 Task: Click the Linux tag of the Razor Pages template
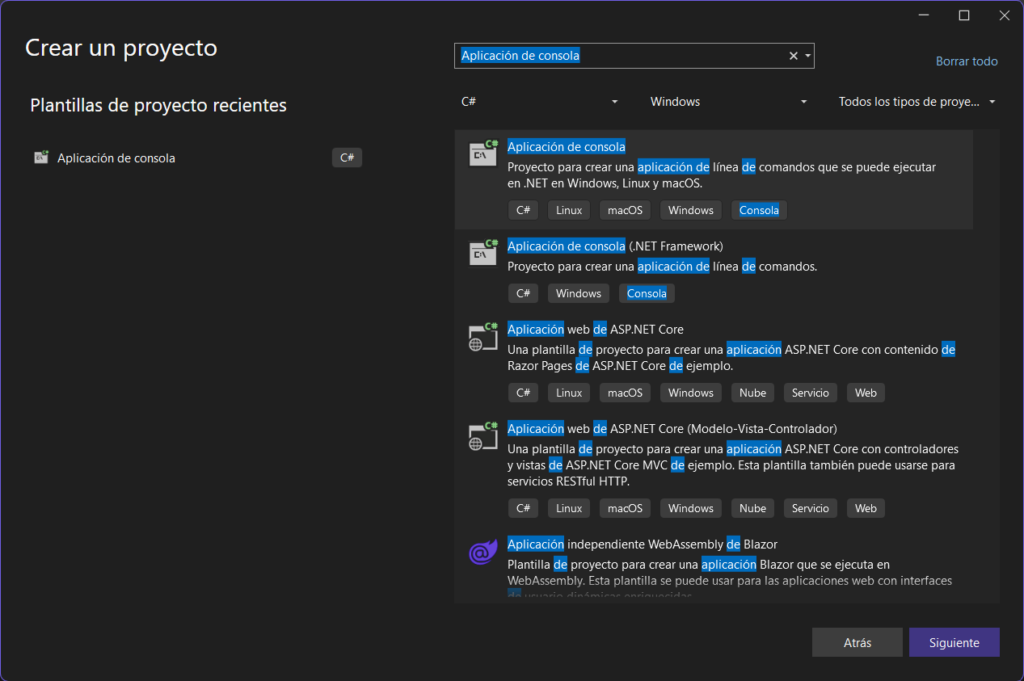click(569, 392)
